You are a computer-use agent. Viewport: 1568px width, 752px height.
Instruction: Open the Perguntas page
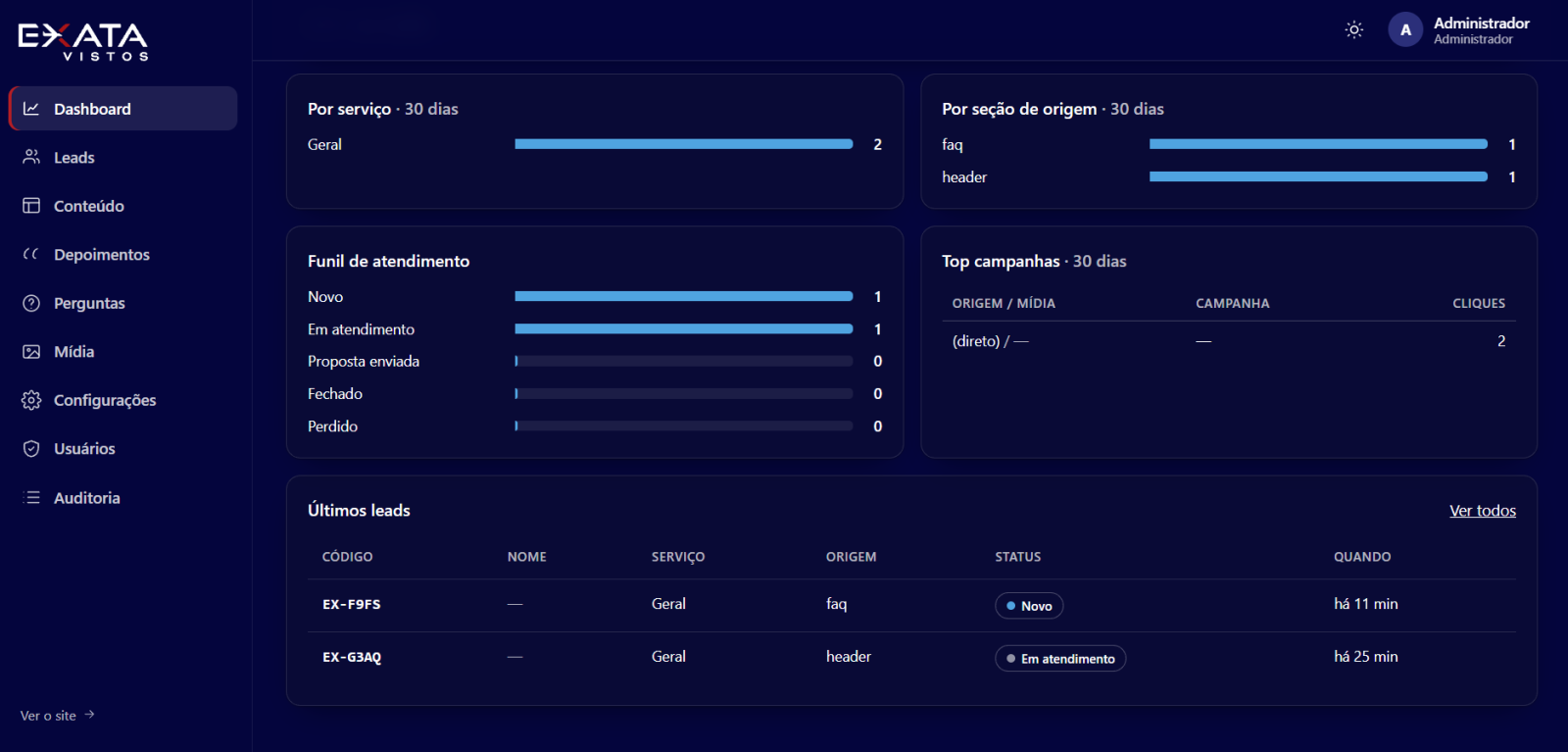pos(123,303)
